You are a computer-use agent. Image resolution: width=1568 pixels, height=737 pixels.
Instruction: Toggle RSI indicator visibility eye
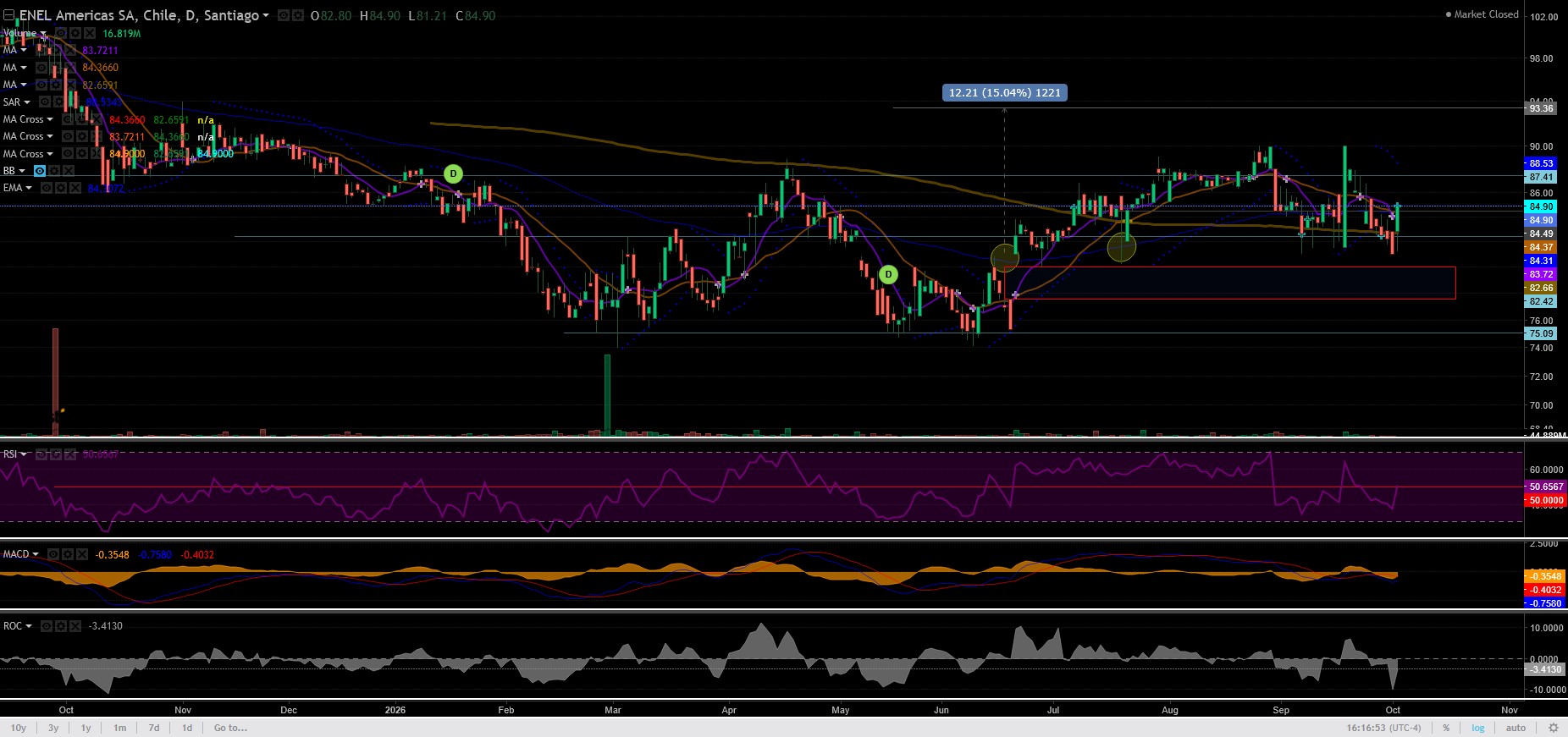(x=41, y=454)
